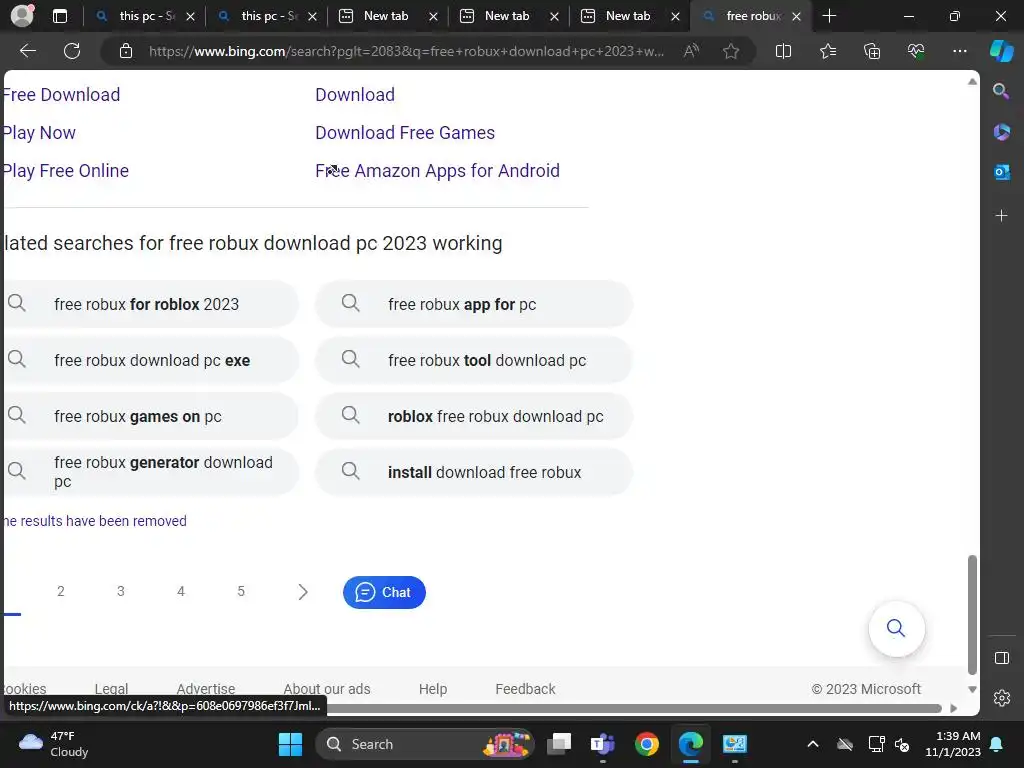Search 'free robux download pc exe'
Image resolution: width=1024 pixels, height=768 pixels.
click(x=150, y=360)
